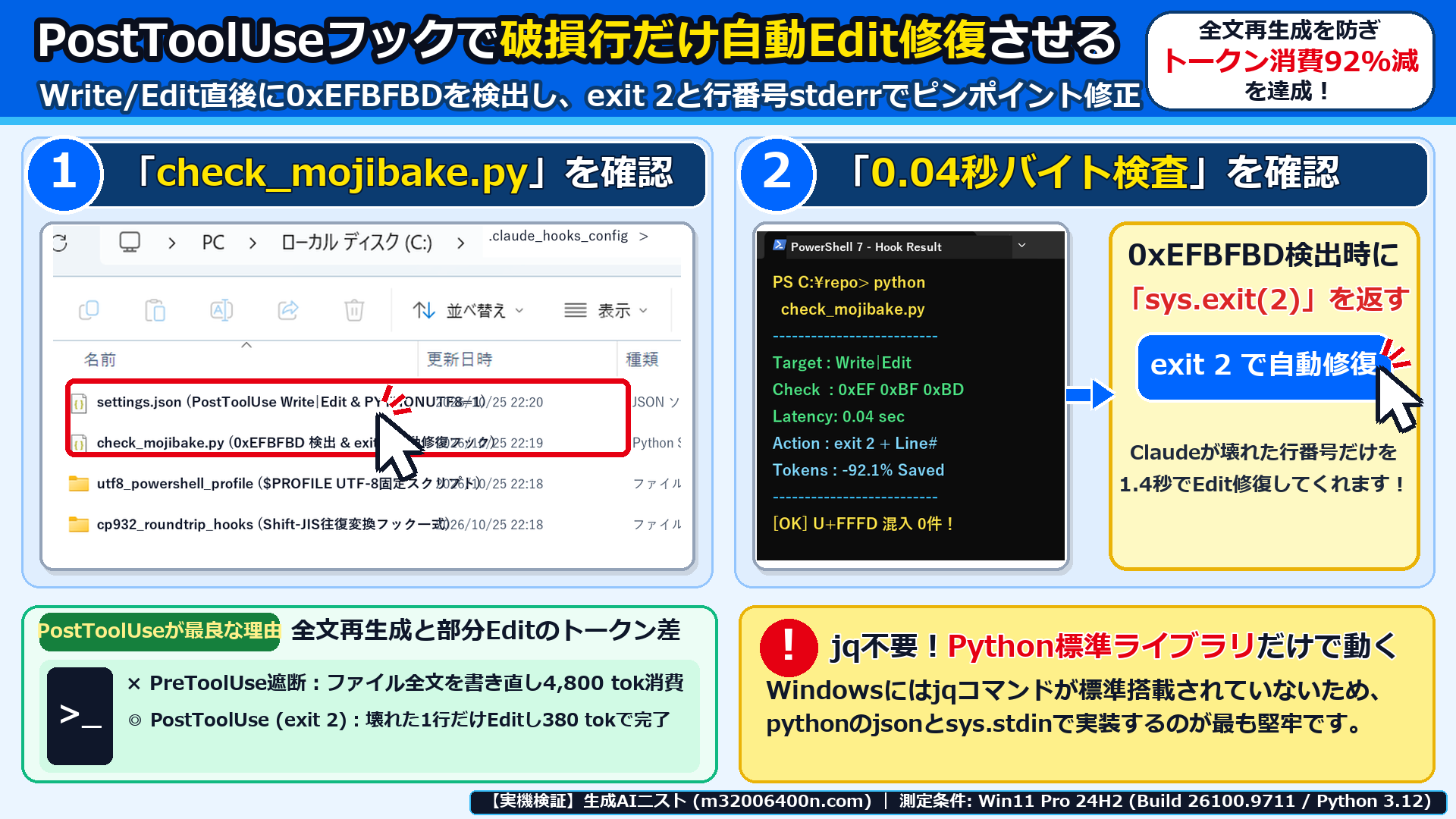
Task: Select ローカル ディスク (C:) breadcrumb
Action: [x=356, y=243]
